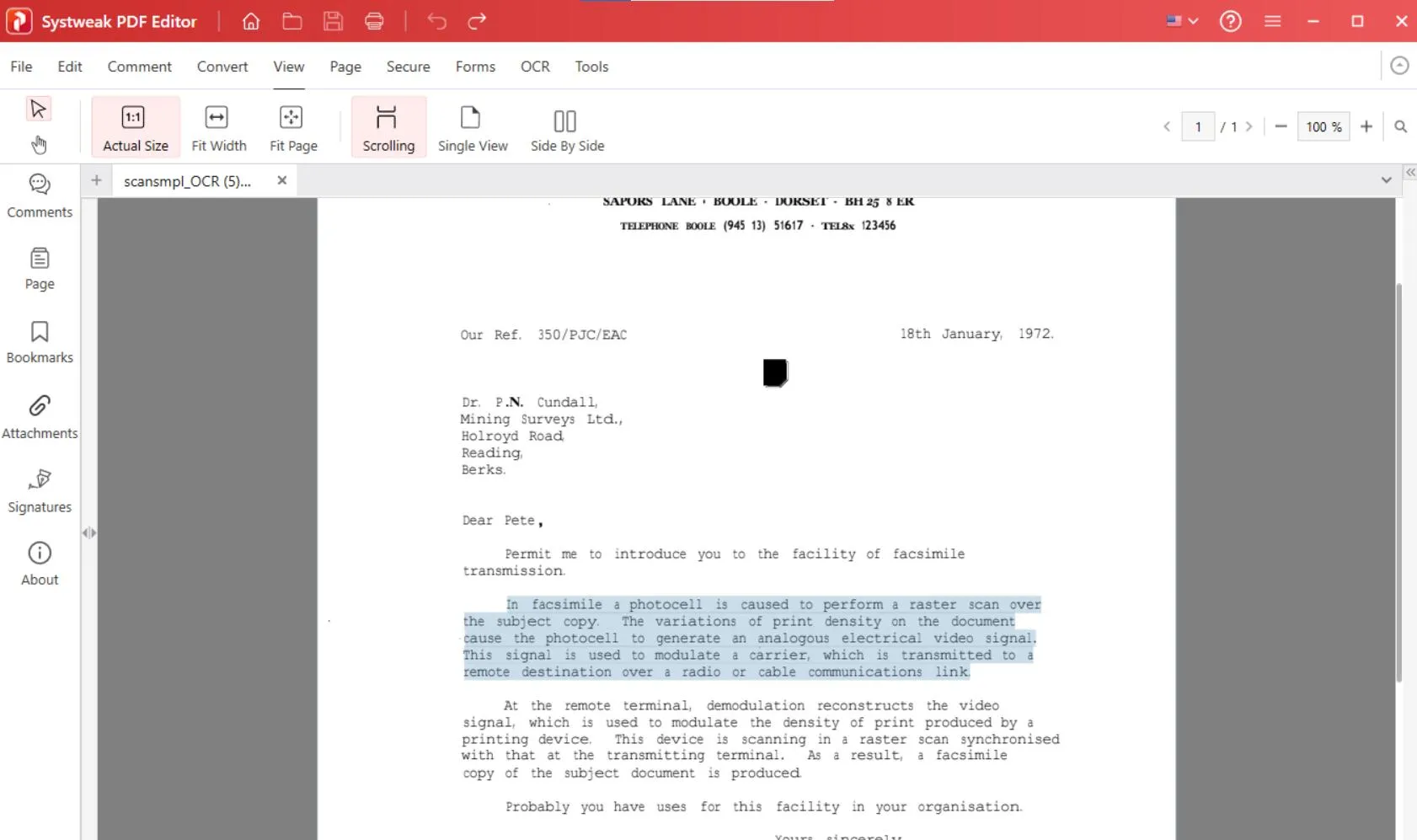Switch to Single View mode
This screenshot has height=840, width=1417.
coord(473,128)
